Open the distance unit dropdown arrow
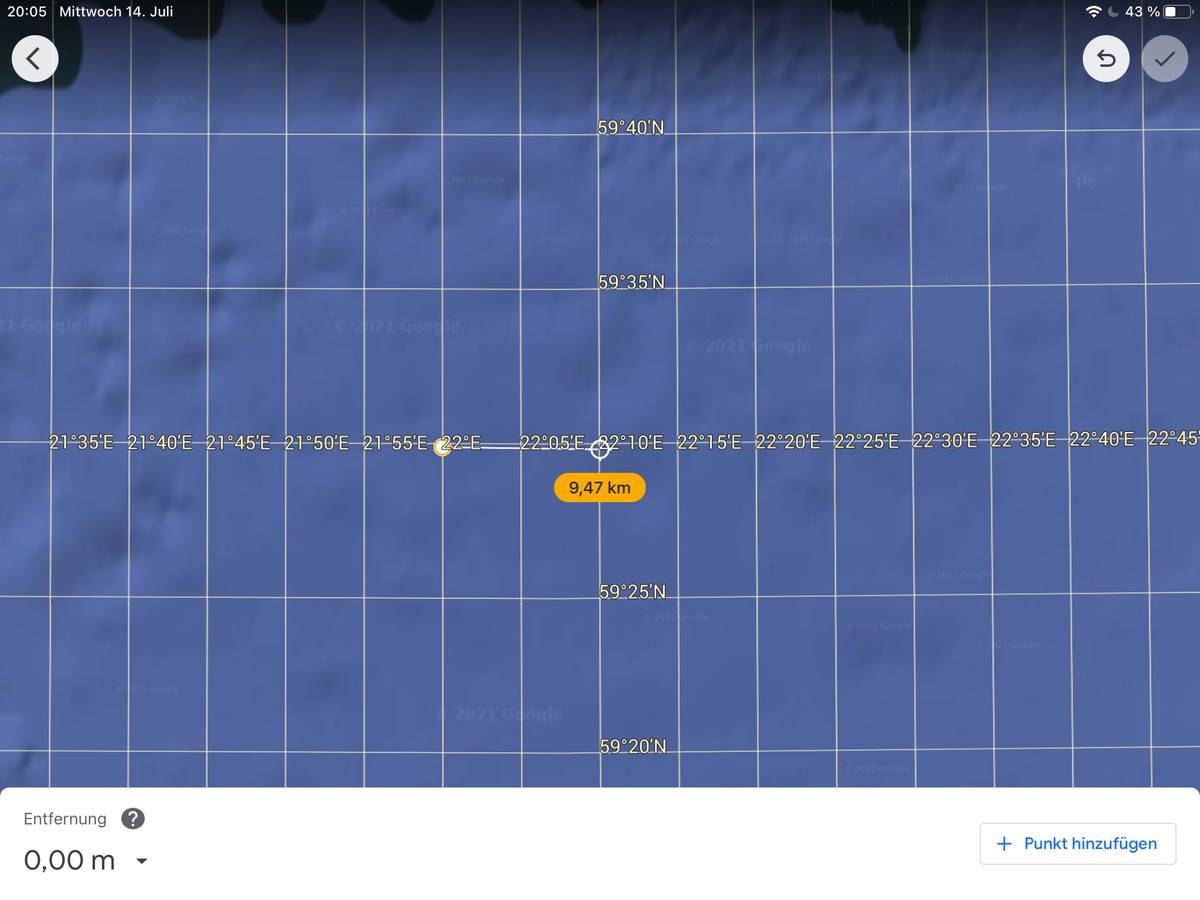The width and height of the screenshot is (1200, 900). click(142, 861)
